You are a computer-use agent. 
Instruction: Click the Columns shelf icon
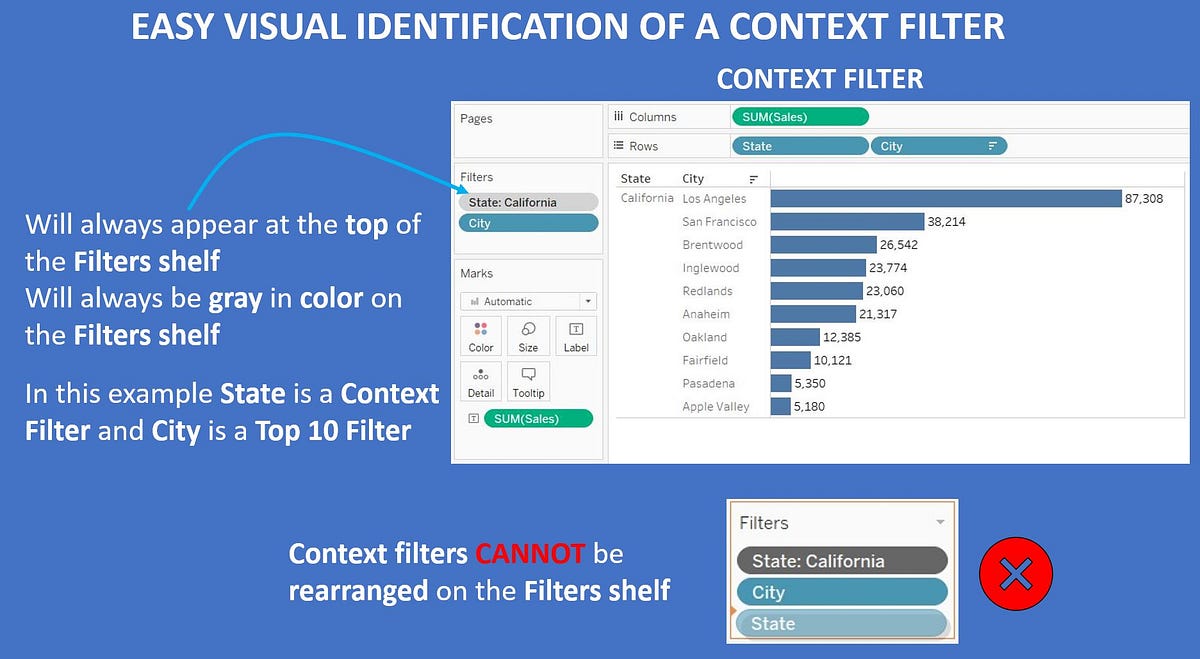click(x=619, y=116)
